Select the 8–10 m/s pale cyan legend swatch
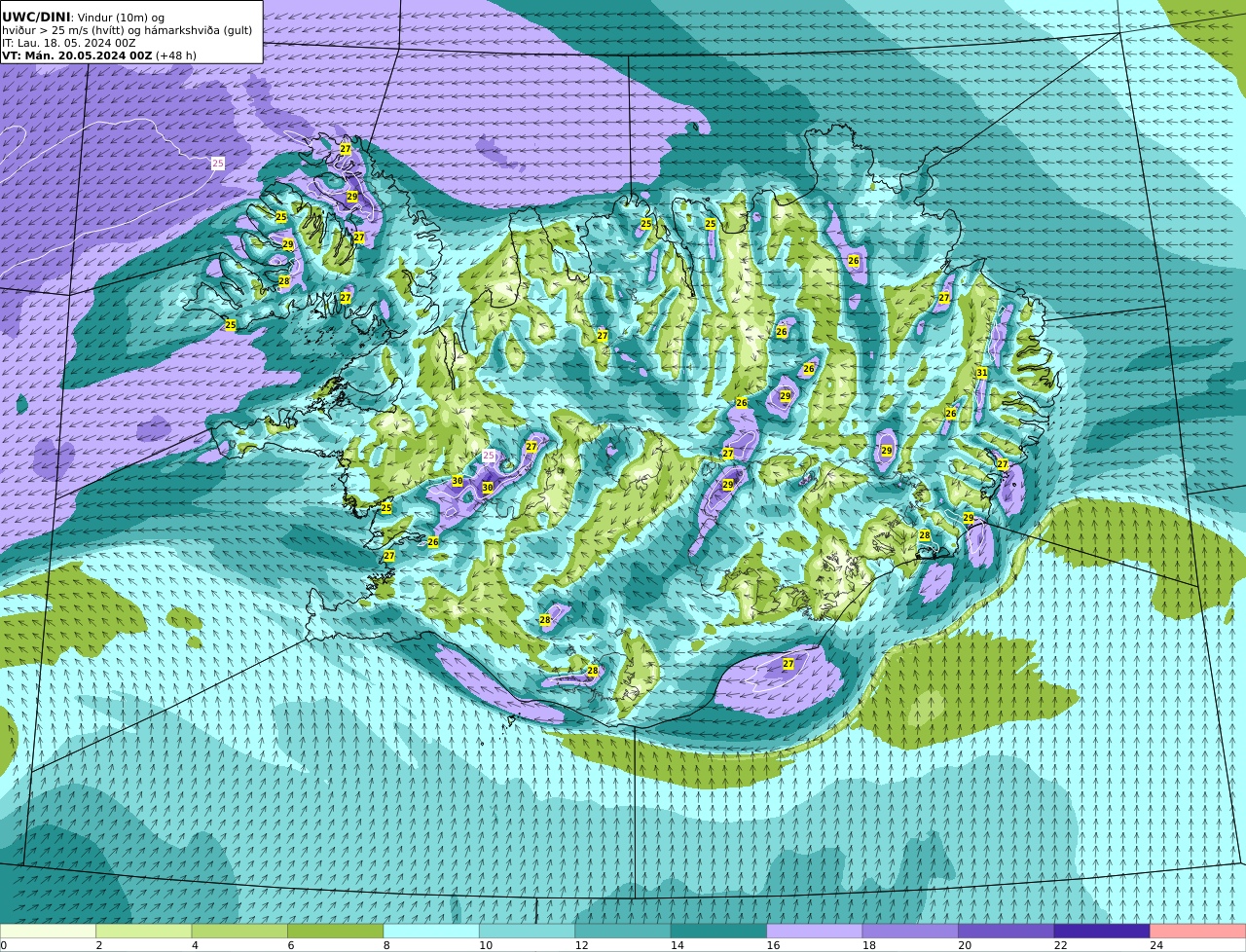The width and height of the screenshot is (1246, 952). pyautogui.click(x=431, y=932)
